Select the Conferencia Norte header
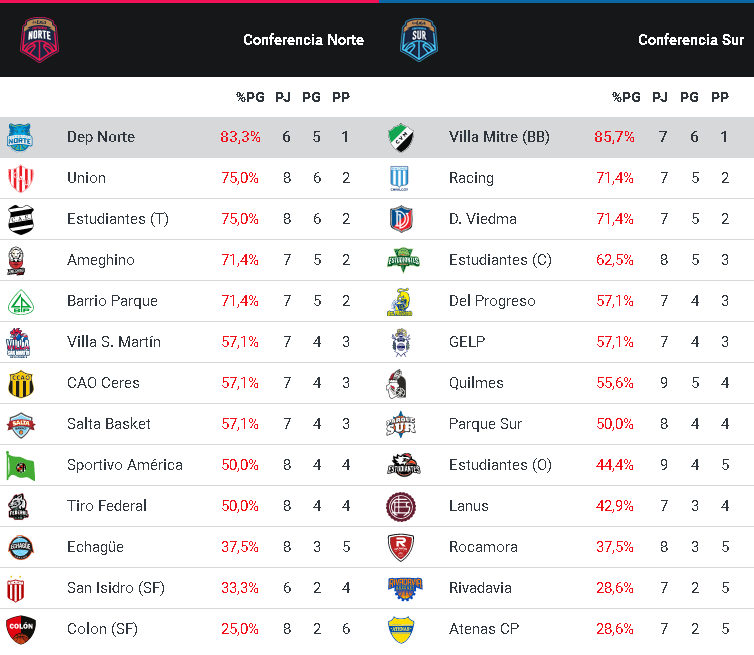Viewport: 754px width, 655px height. click(x=303, y=40)
